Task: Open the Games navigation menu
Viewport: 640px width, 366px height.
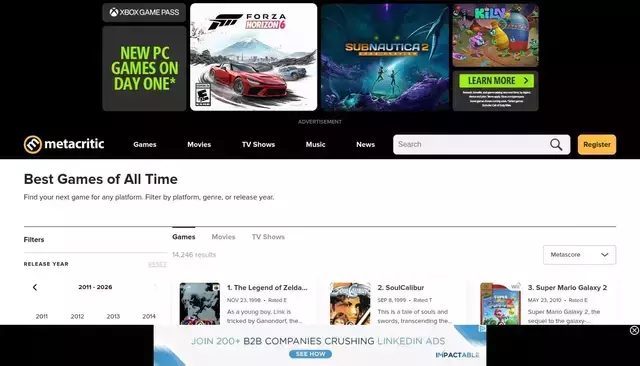Action: tap(145, 144)
